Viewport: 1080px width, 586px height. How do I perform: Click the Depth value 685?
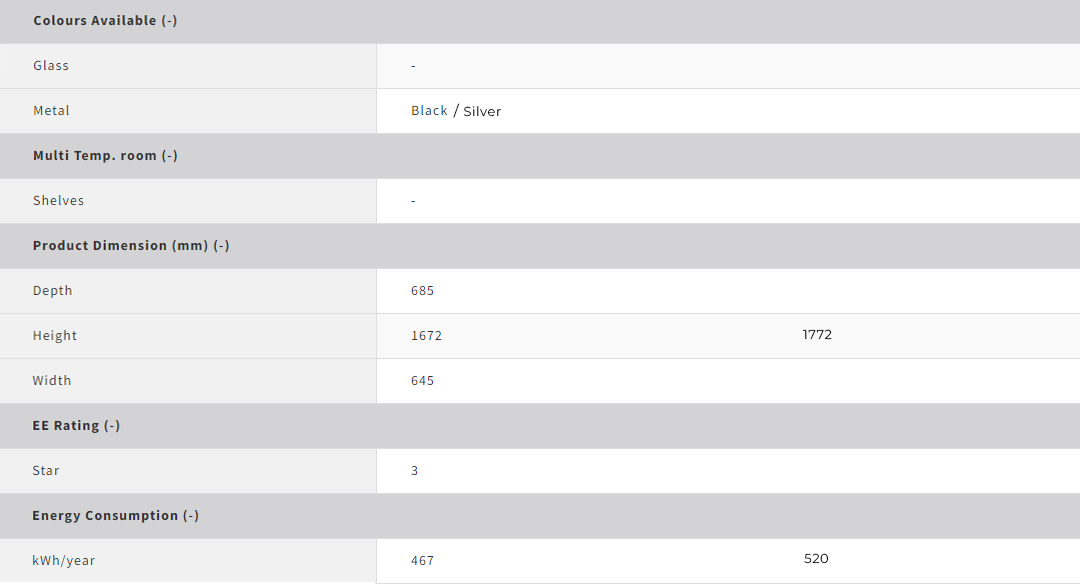click(x=422, y=291)
